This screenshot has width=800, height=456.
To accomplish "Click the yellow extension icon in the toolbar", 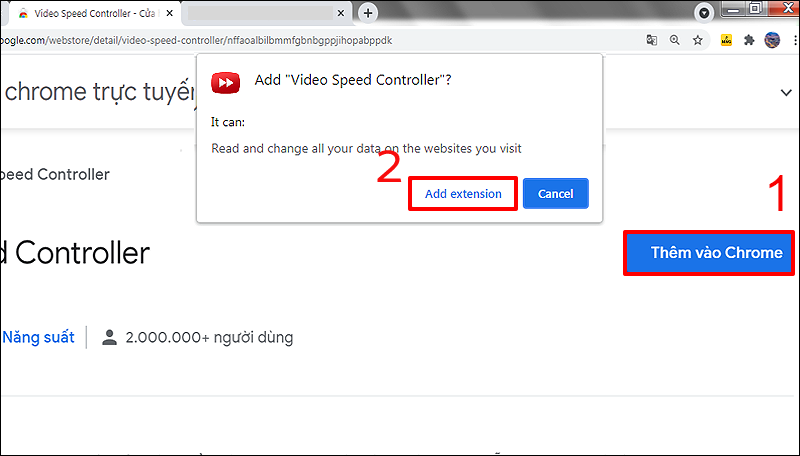I will [726, 40].
